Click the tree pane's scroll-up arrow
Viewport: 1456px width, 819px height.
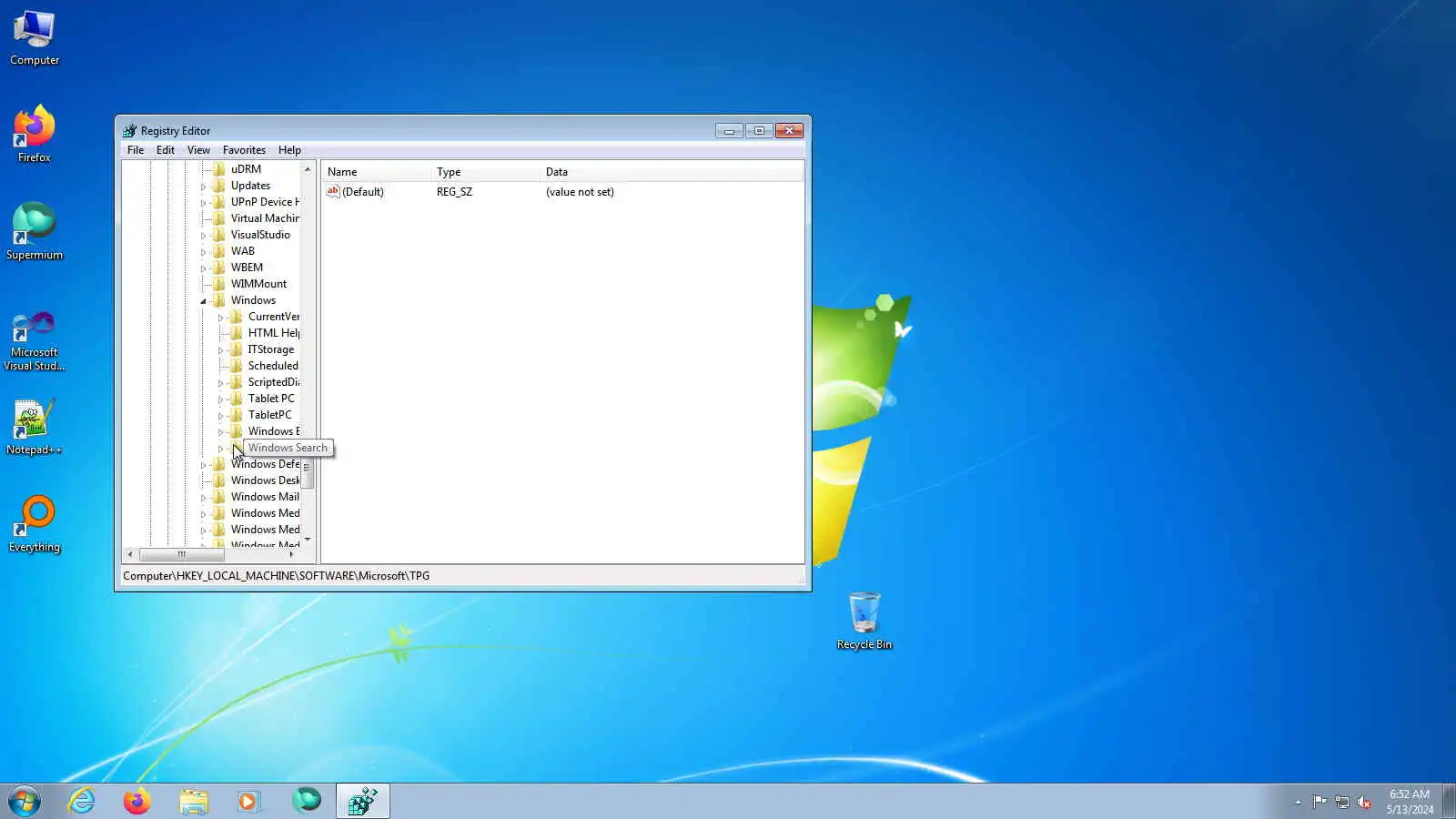click(308, 169)
